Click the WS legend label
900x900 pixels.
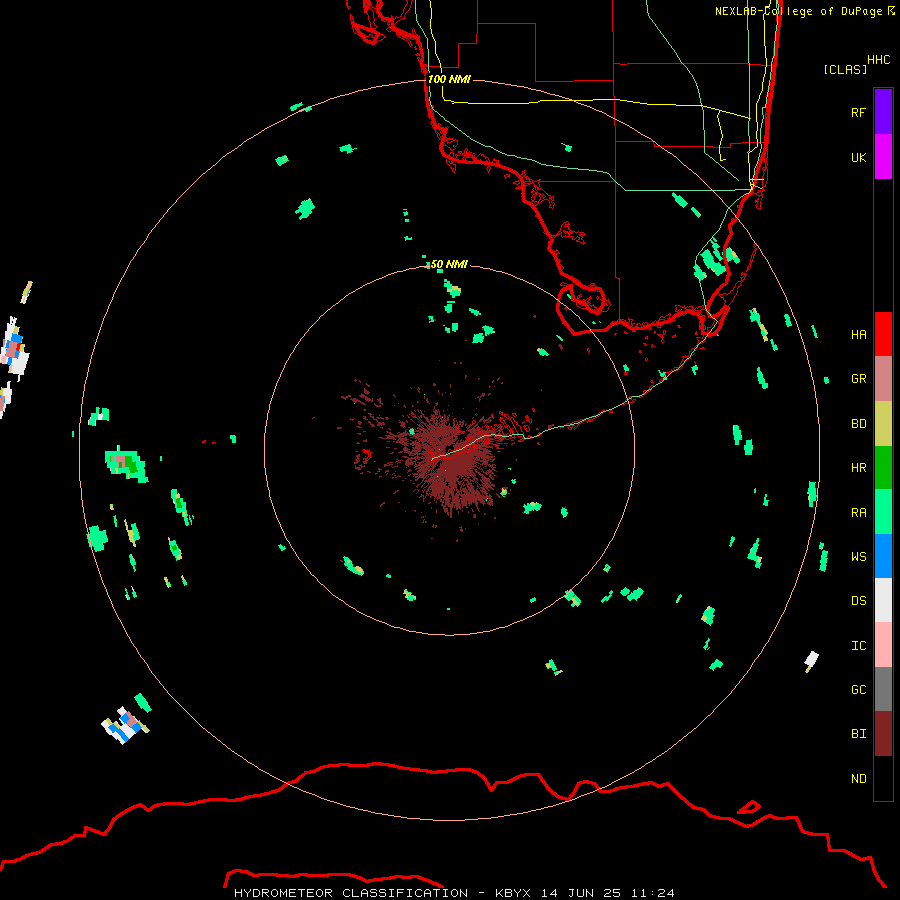858,556
